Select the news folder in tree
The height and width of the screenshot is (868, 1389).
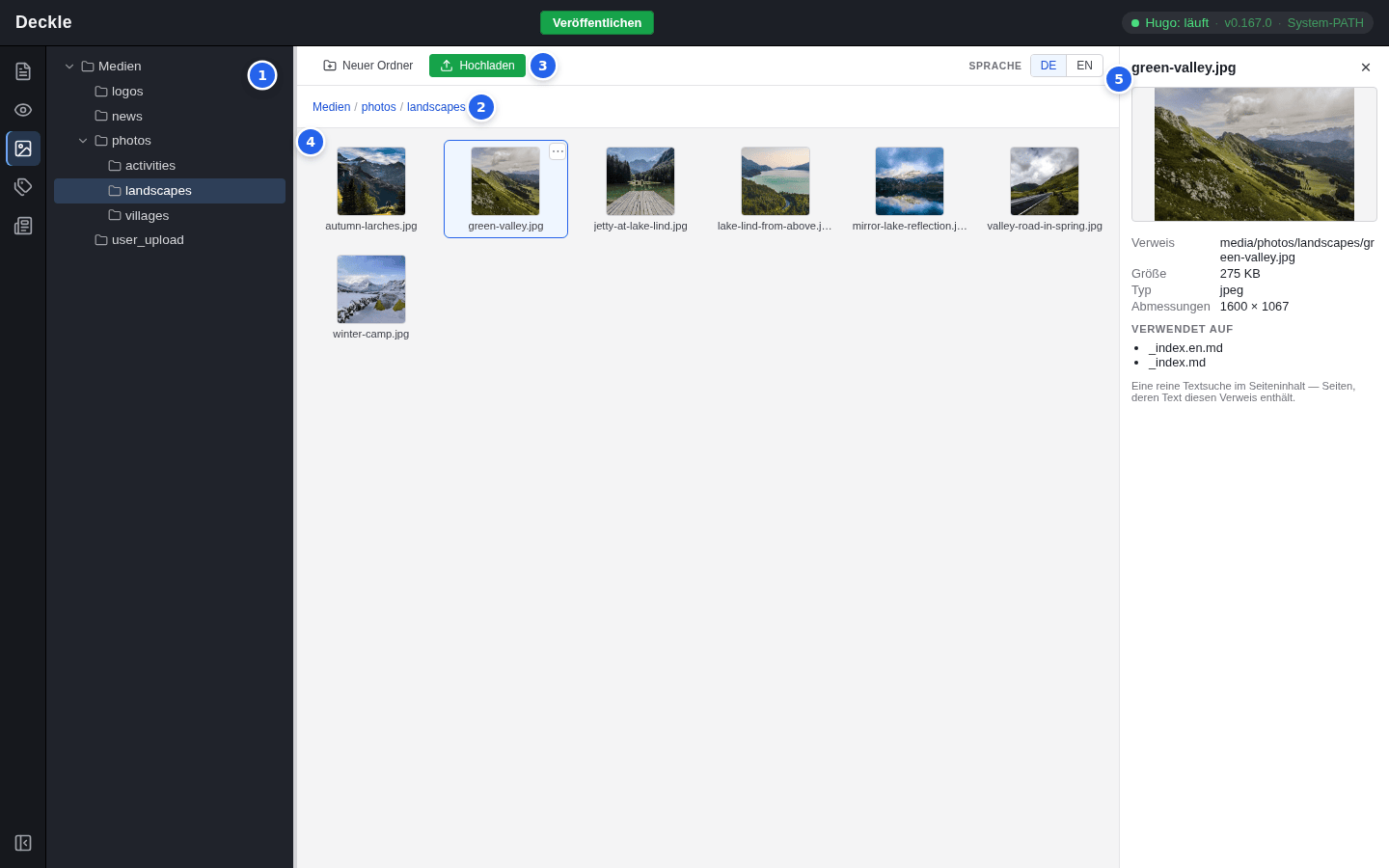point(170,116)
